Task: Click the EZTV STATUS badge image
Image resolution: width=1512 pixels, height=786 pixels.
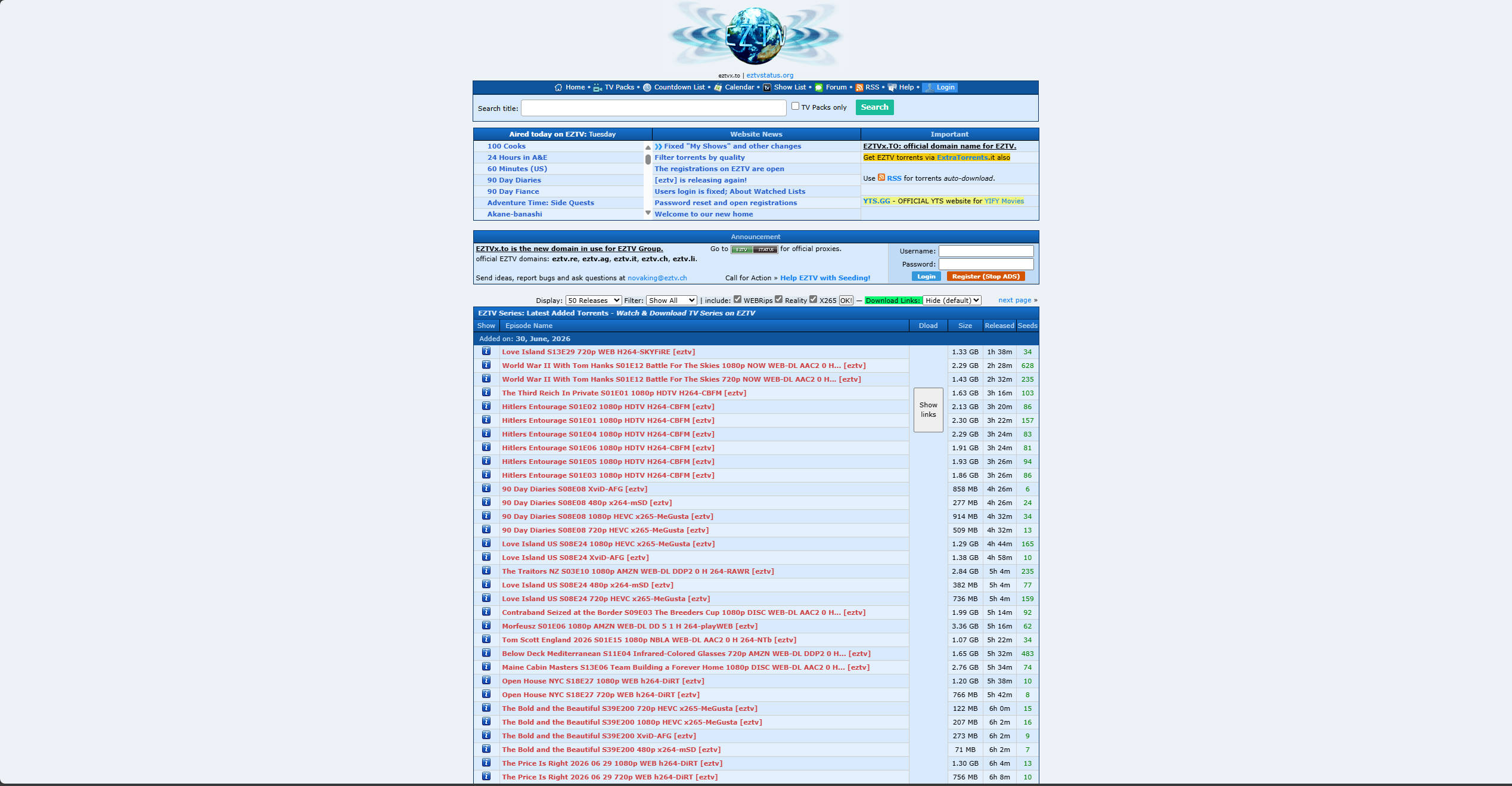Action: pos(754,249)
